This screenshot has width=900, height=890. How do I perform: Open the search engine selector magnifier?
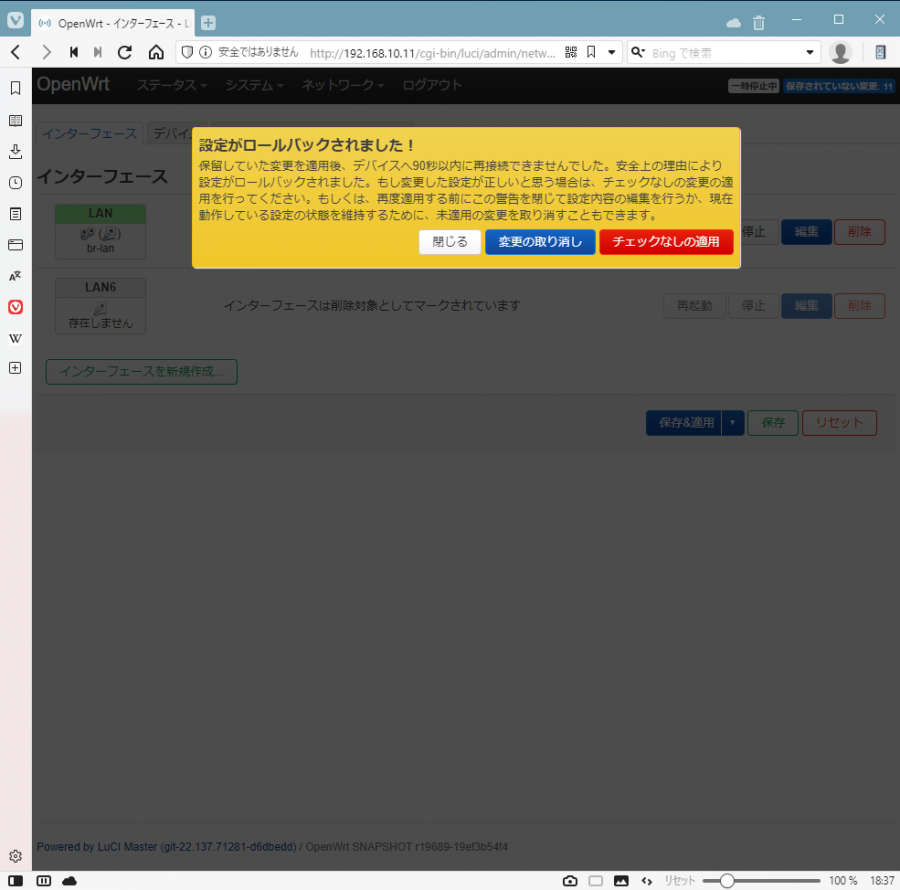click(638, 52)
